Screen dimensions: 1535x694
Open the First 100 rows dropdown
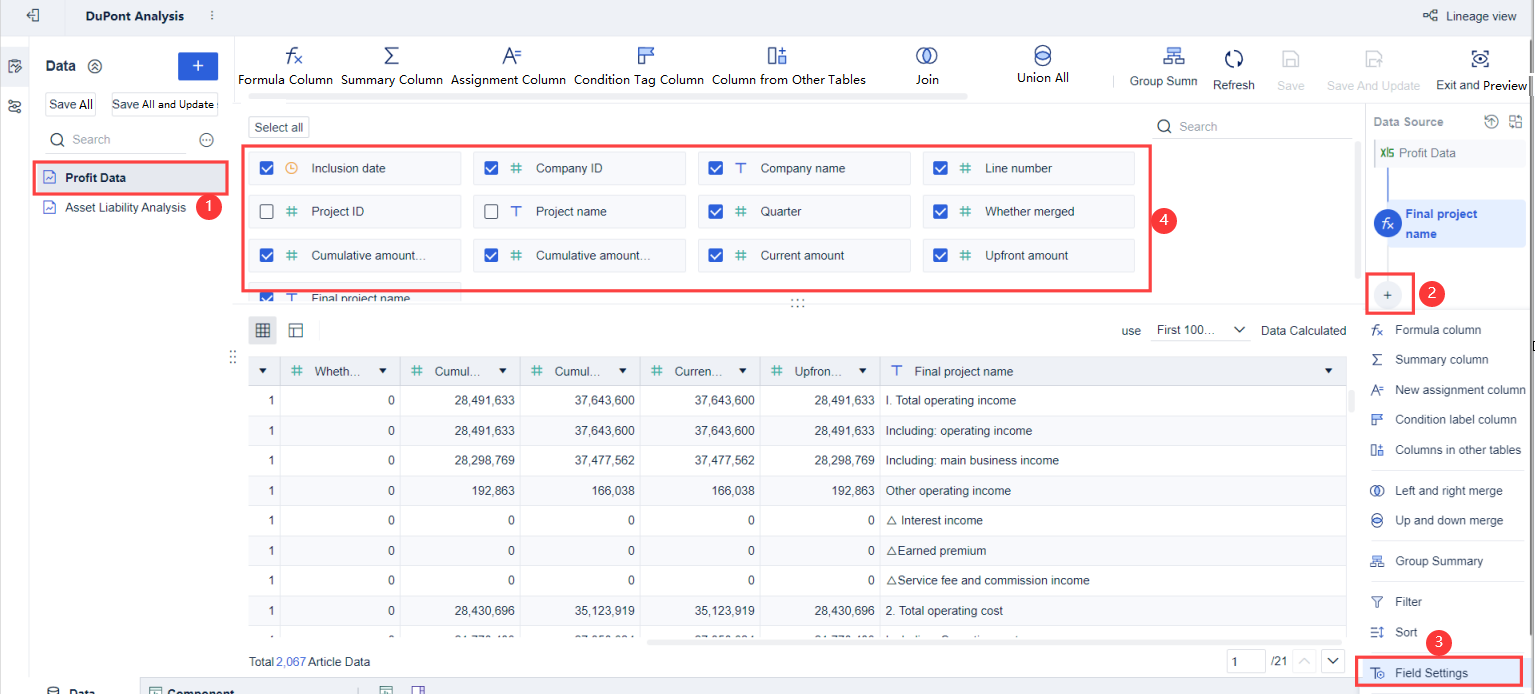(x=1199, y=330)
